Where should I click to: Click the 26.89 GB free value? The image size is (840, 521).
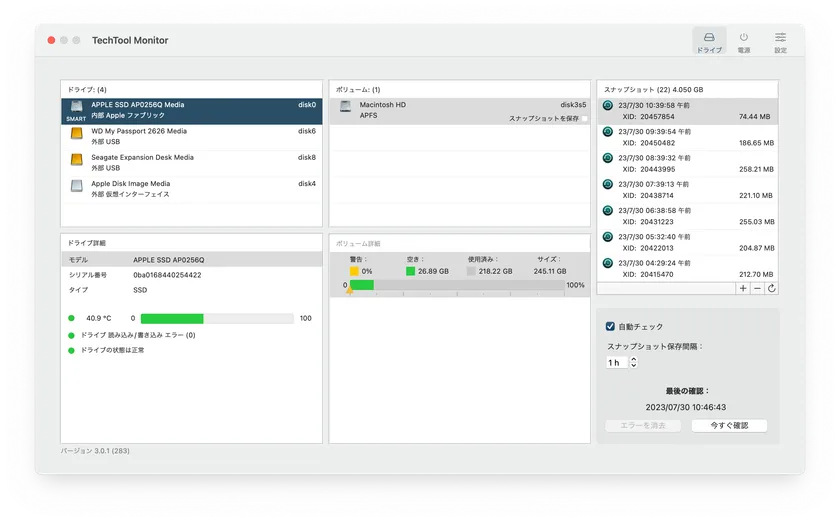click(x=433, y=271)
